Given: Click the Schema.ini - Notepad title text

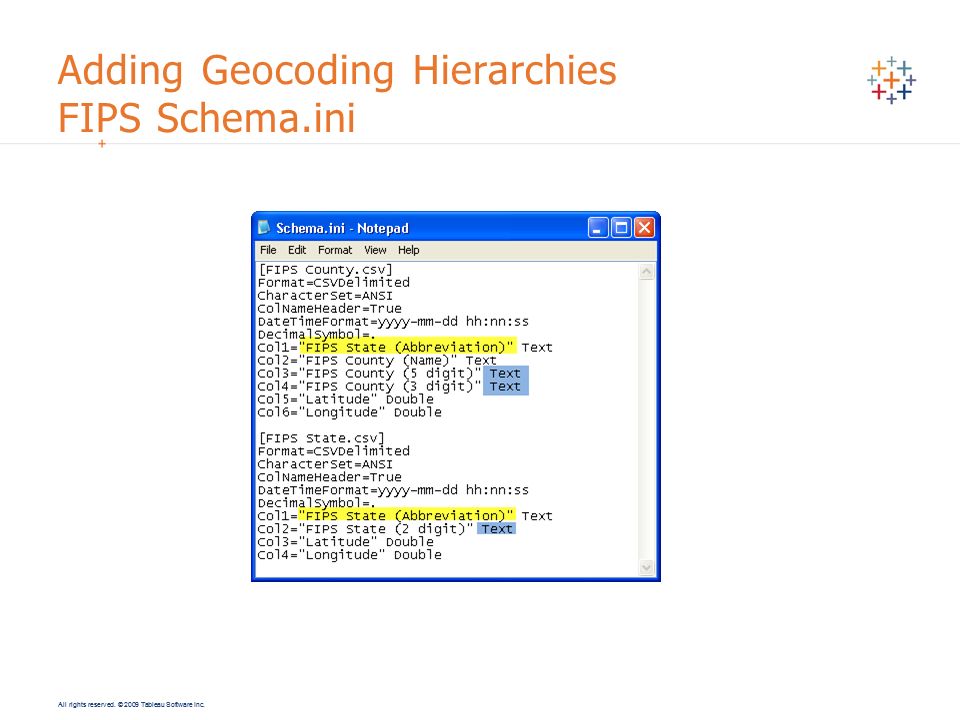Looking at the screenshot, I should point(342,228).
